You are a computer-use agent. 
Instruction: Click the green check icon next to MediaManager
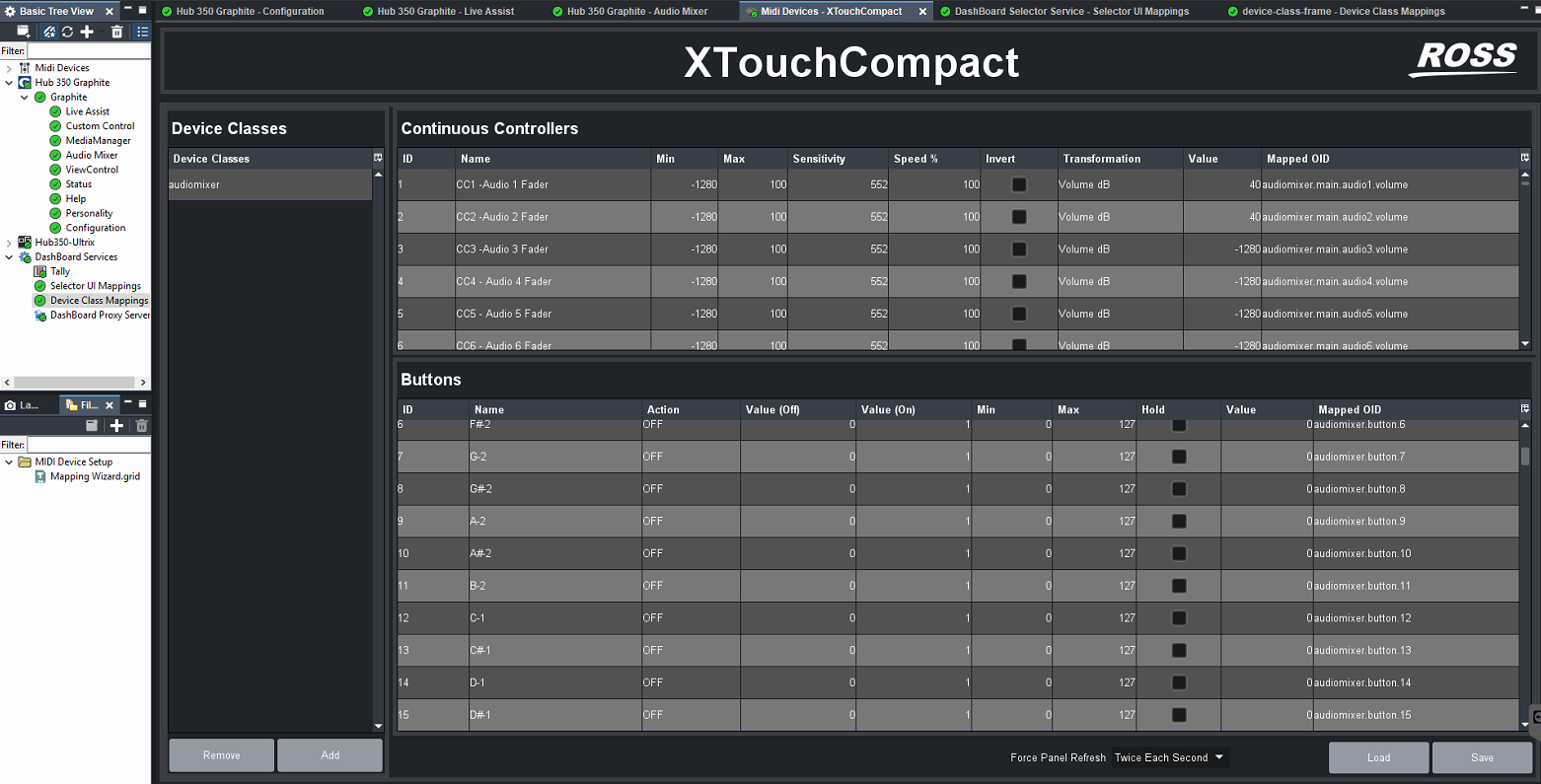[55, 141]
